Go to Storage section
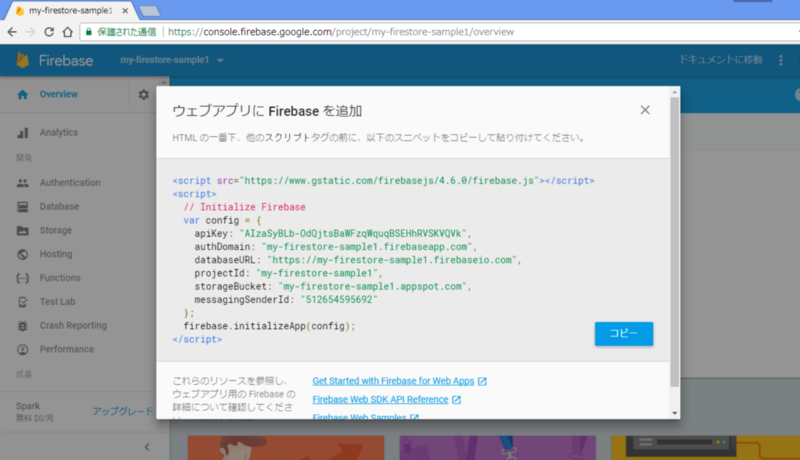The width and height of the screenshot is (800, 460). (x=56, y=231)
